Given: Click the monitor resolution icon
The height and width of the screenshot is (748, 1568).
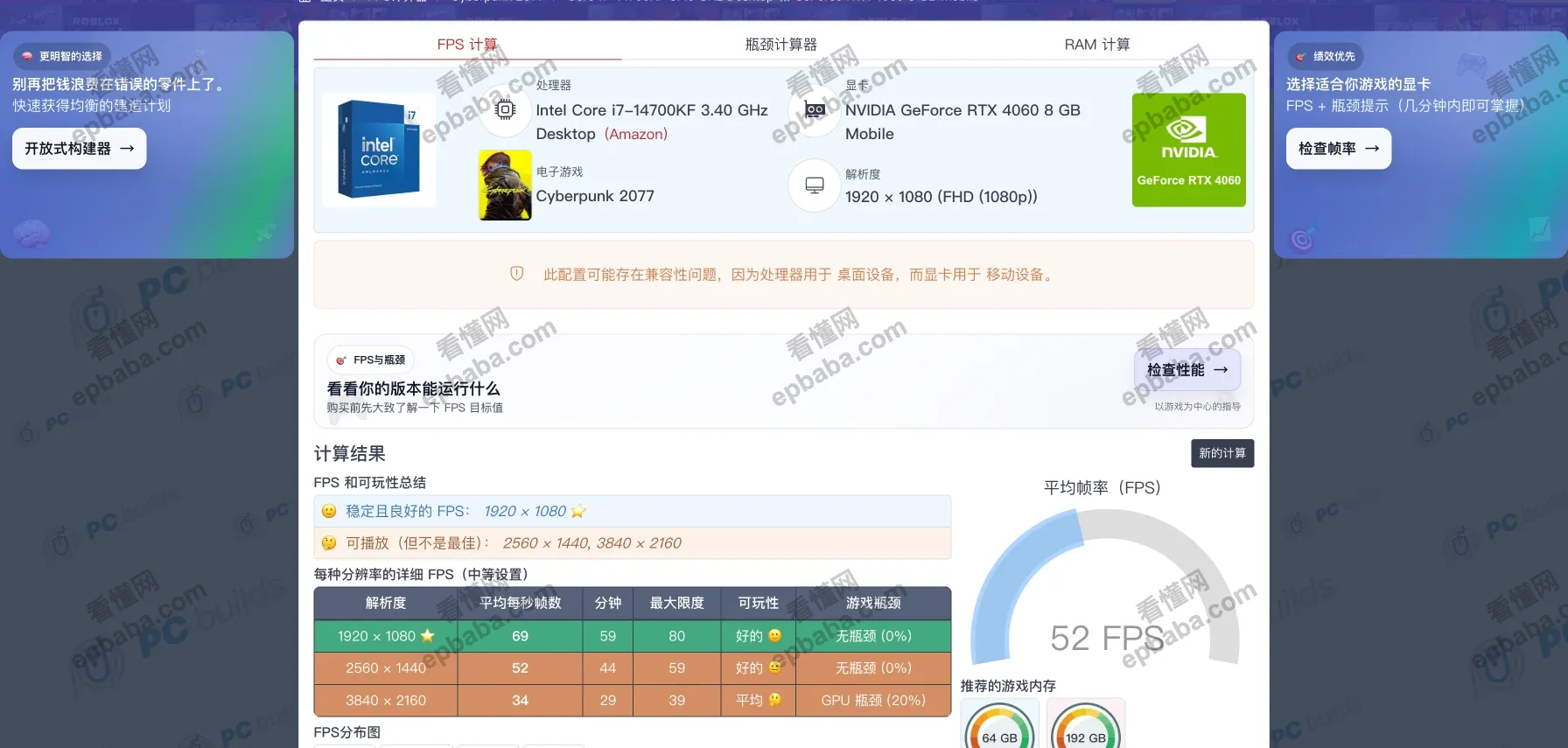Looking at the screenshot, I should 815,185.
